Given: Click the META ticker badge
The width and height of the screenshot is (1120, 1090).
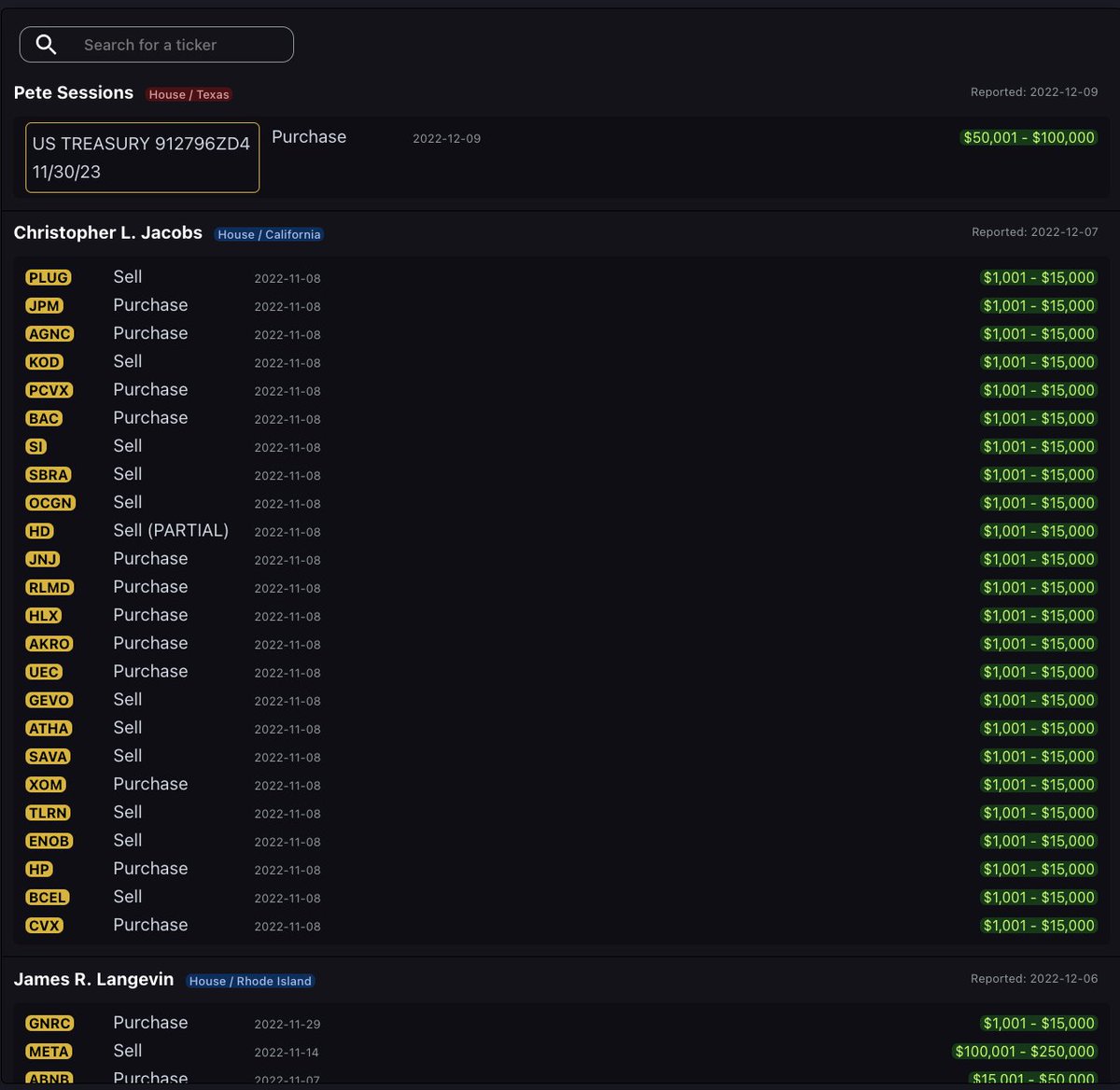Looking at the screenshot, I should pos(49,1052).
